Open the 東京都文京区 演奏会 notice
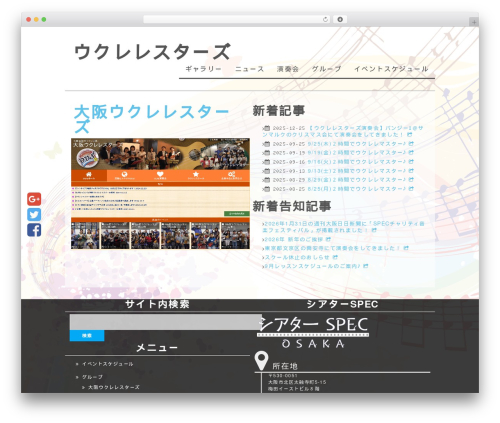The width and height of the screenshot is (500, 423). (332, 248)
